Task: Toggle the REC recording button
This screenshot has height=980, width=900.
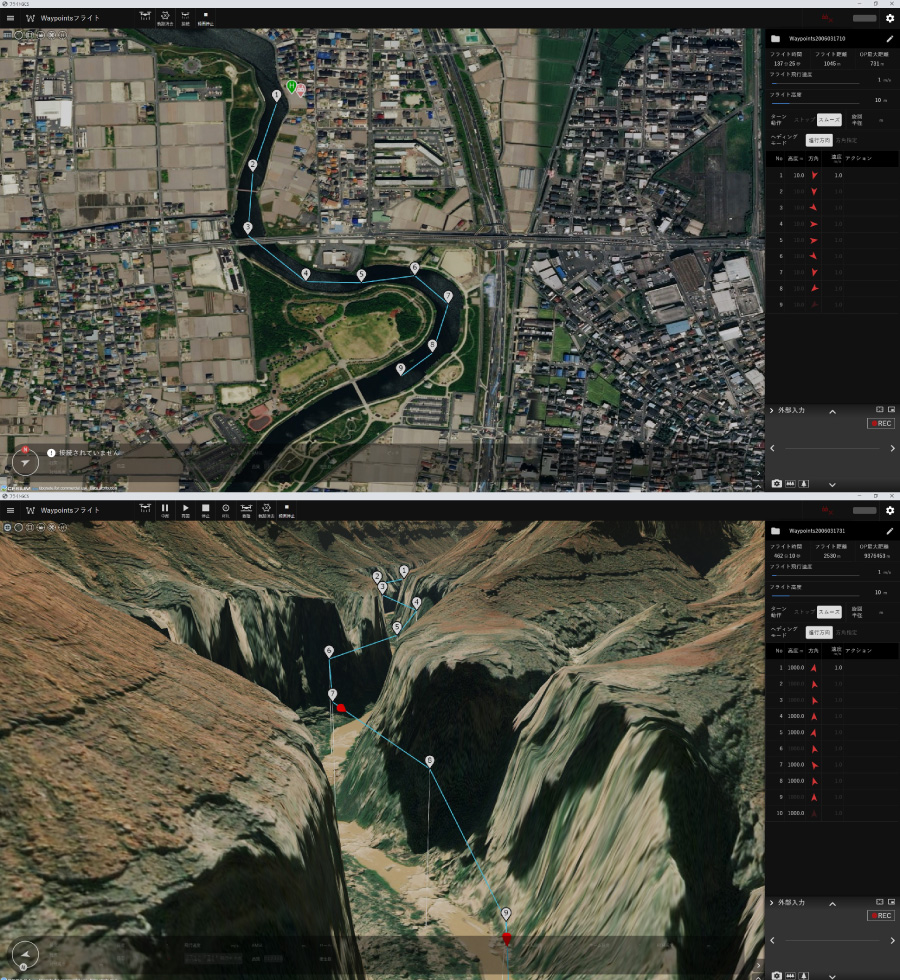Action: click(x=881, y=423)
